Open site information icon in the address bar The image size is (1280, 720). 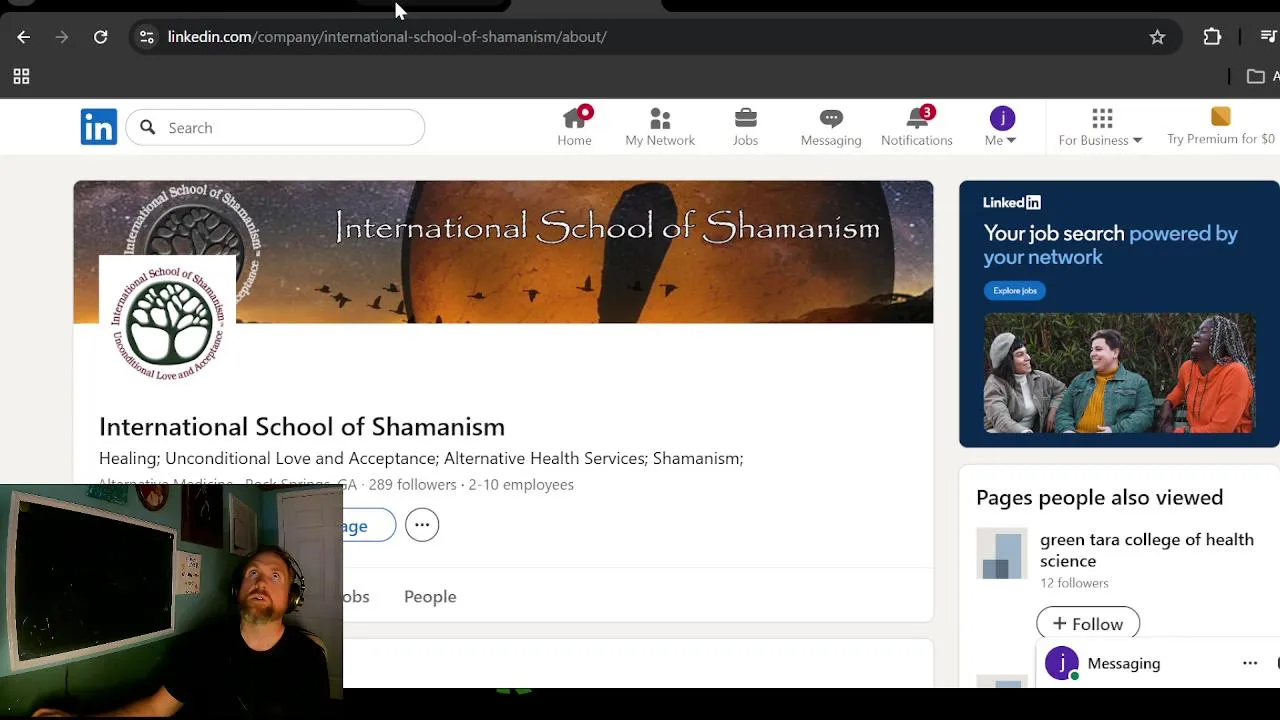click(x=147, y=37)
